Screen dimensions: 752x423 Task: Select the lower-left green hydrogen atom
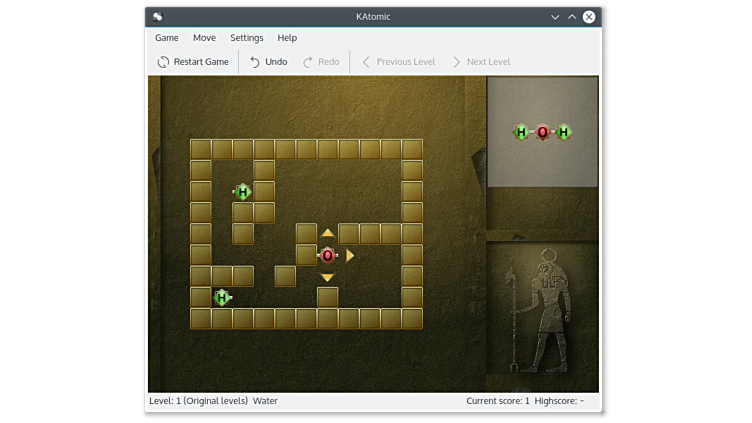pos(222,297)
